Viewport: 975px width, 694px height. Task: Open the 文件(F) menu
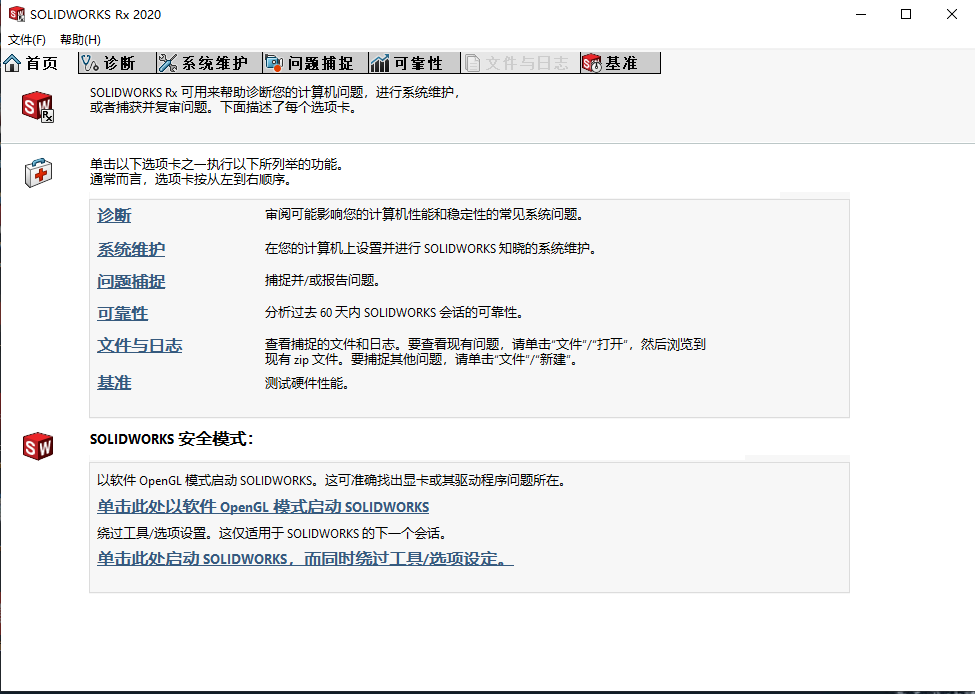27,40
